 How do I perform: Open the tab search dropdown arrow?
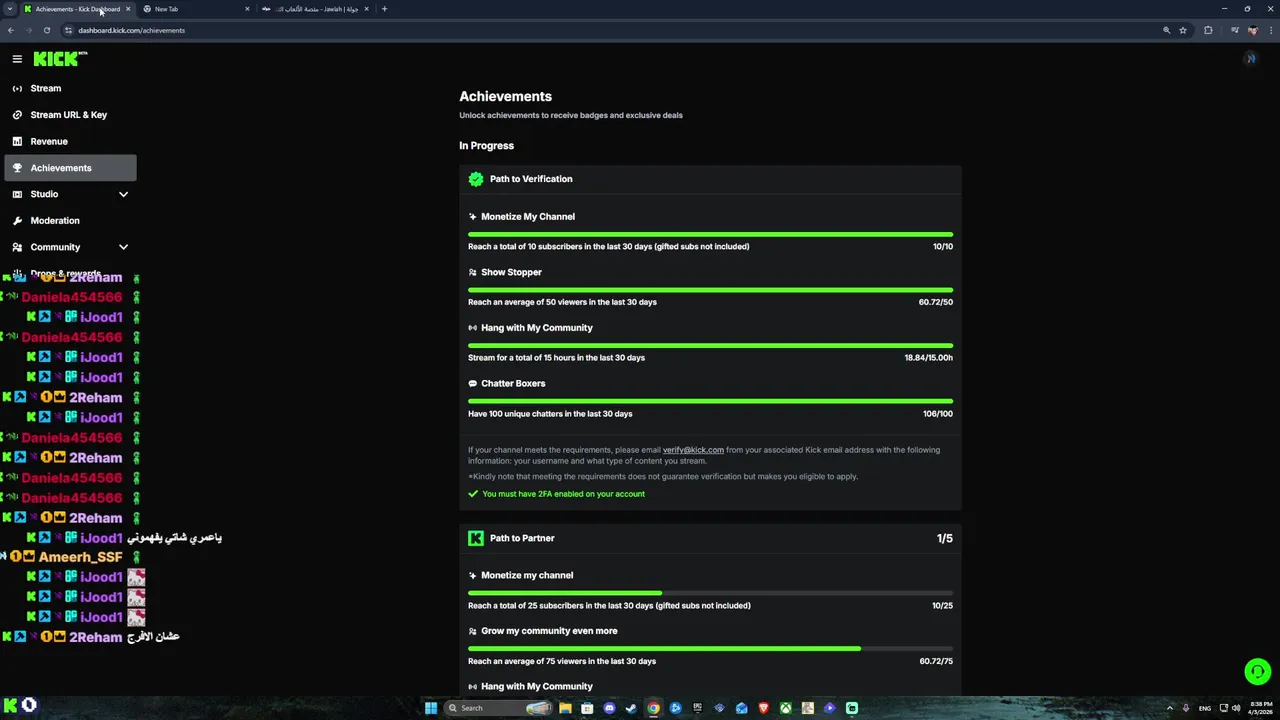pos(9,9)
